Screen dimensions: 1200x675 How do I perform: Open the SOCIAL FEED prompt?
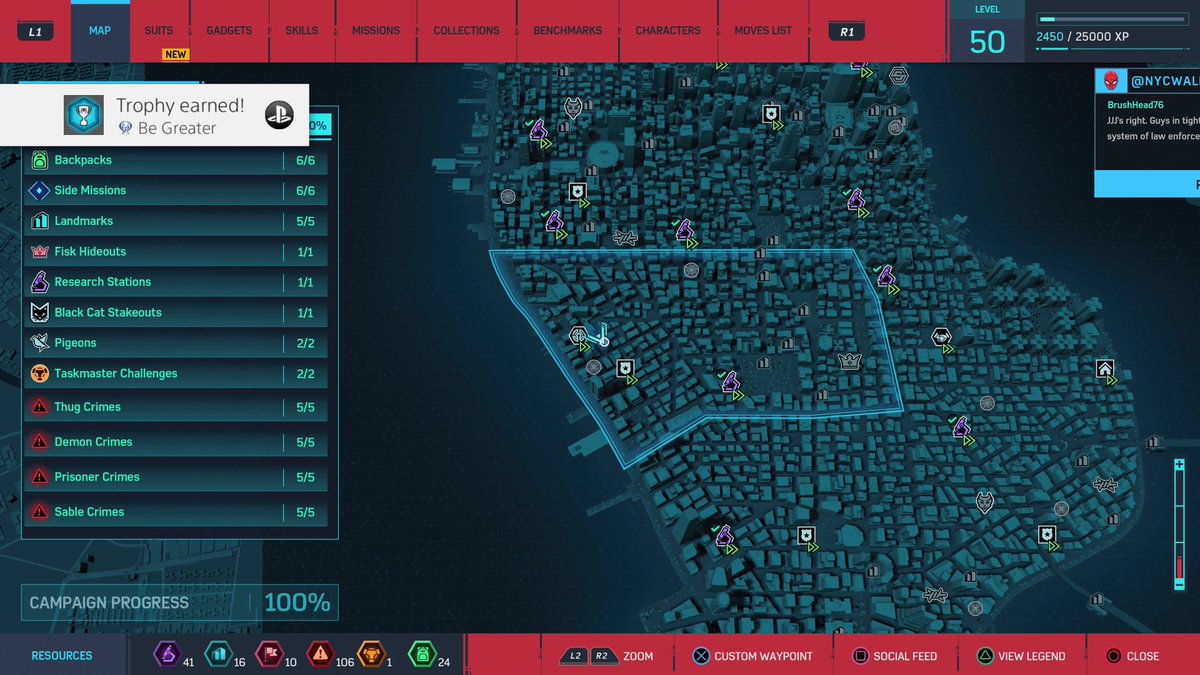pos(895,656)
